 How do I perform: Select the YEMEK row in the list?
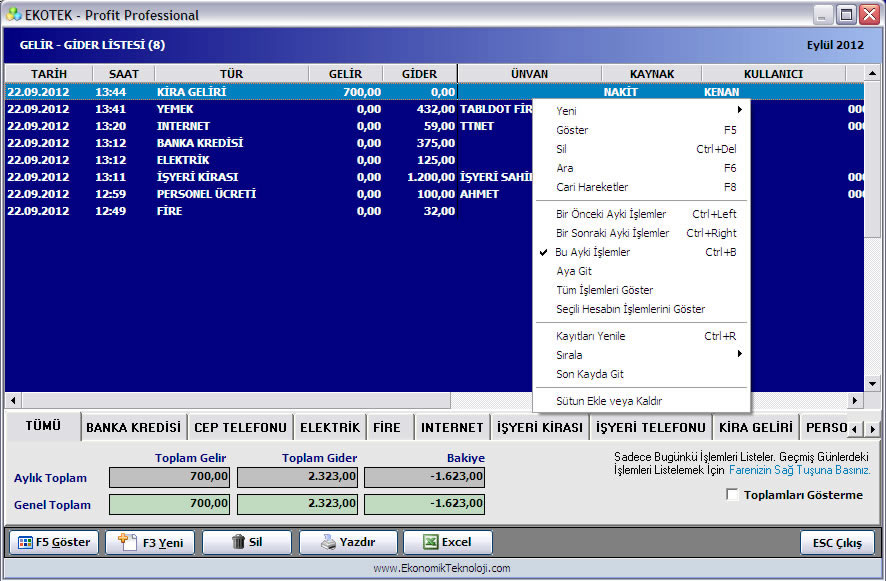click(x=435, y=109)
